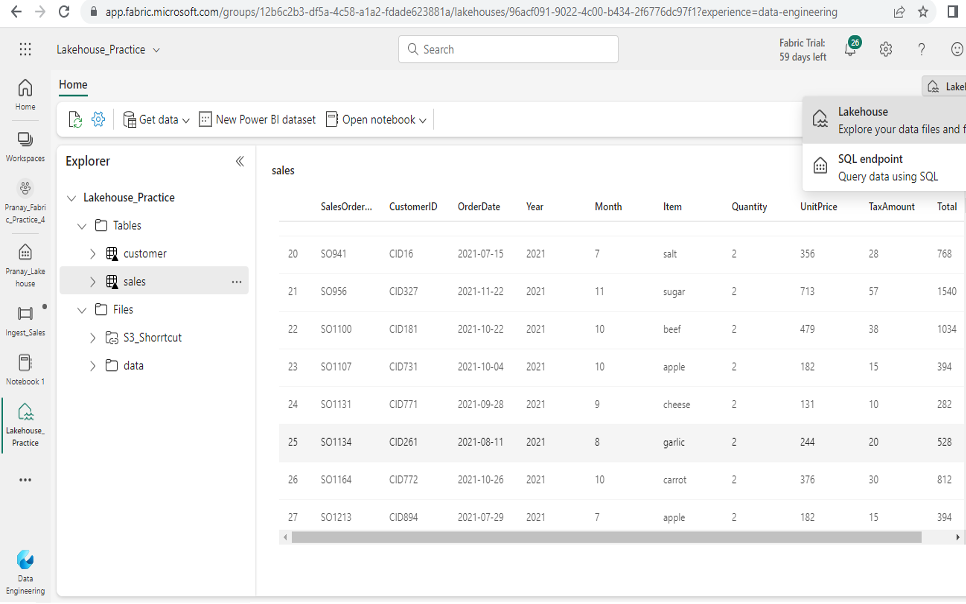
Task: Click right arrow of horizontal scrollbar
Action: pos(957,537)
